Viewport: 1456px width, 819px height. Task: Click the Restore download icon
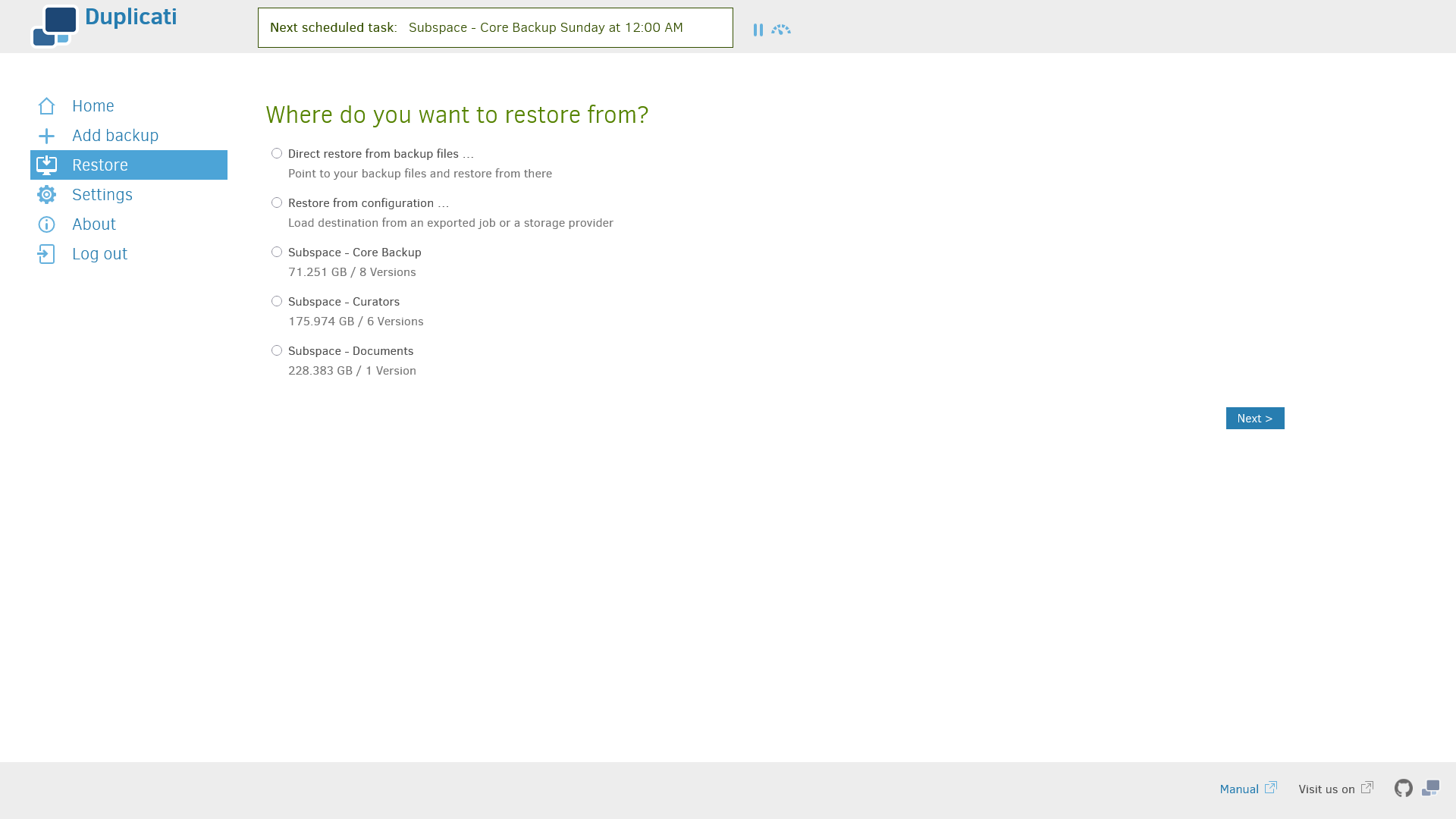point(47,165)
